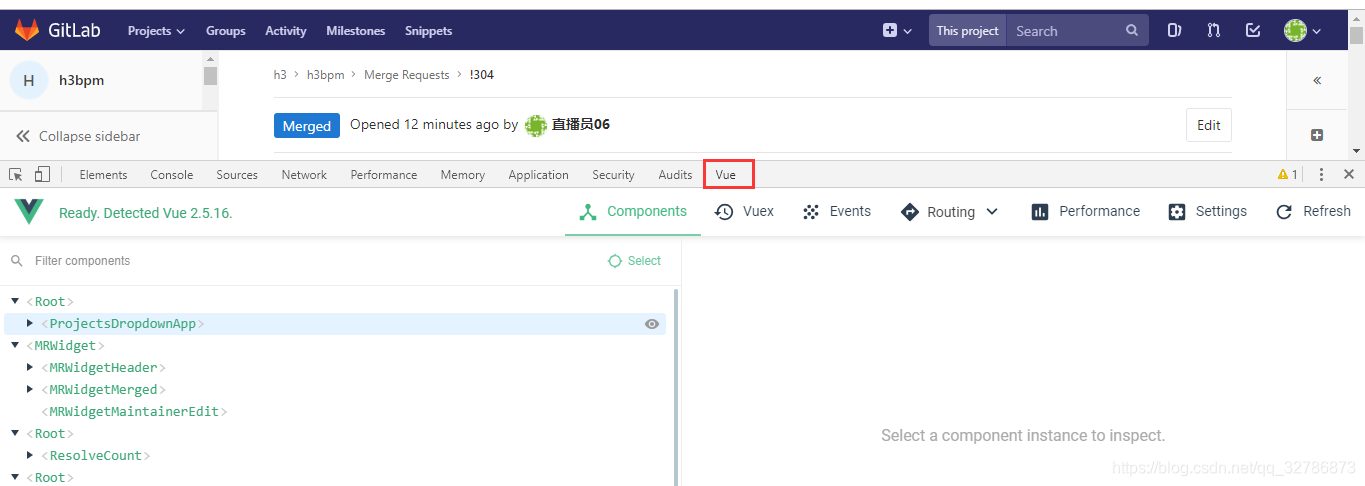Select the Vue devtools tab

(726, 174)
